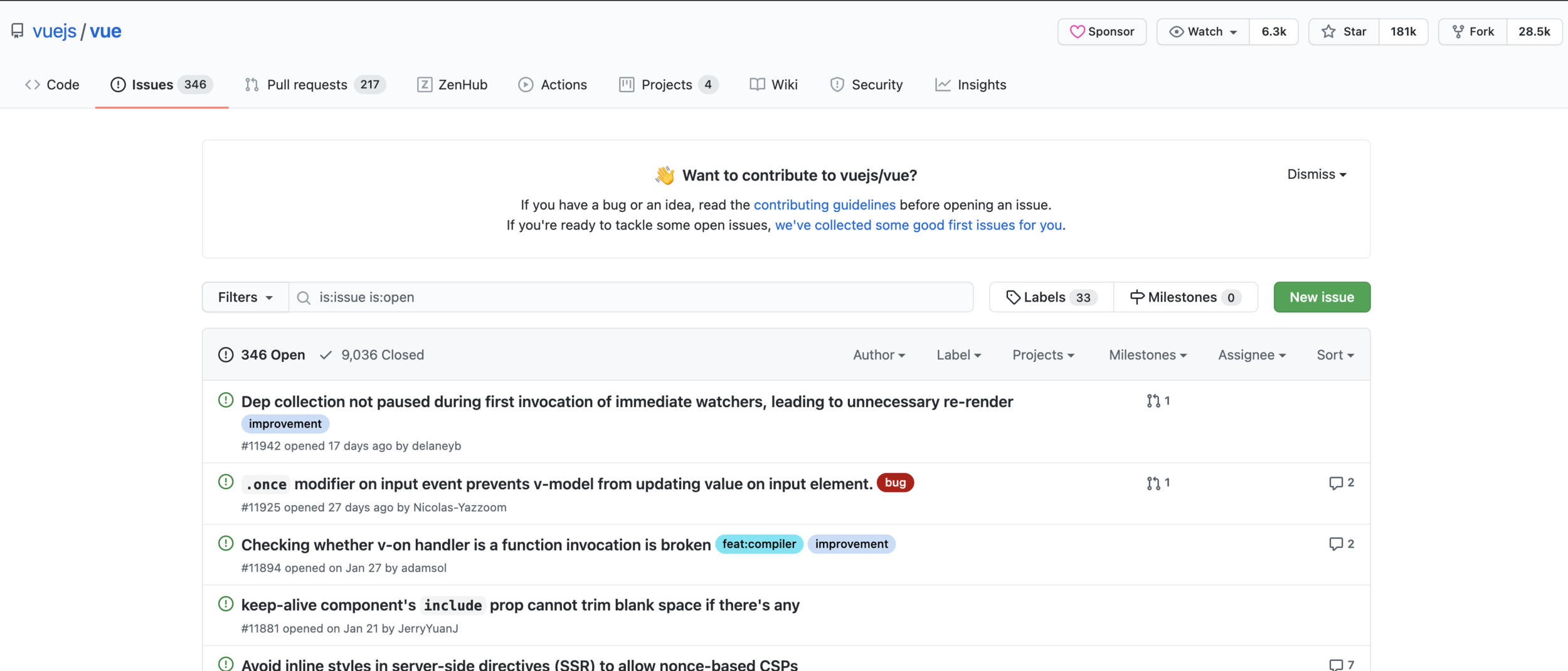Click the feat:compiler label

759,544
